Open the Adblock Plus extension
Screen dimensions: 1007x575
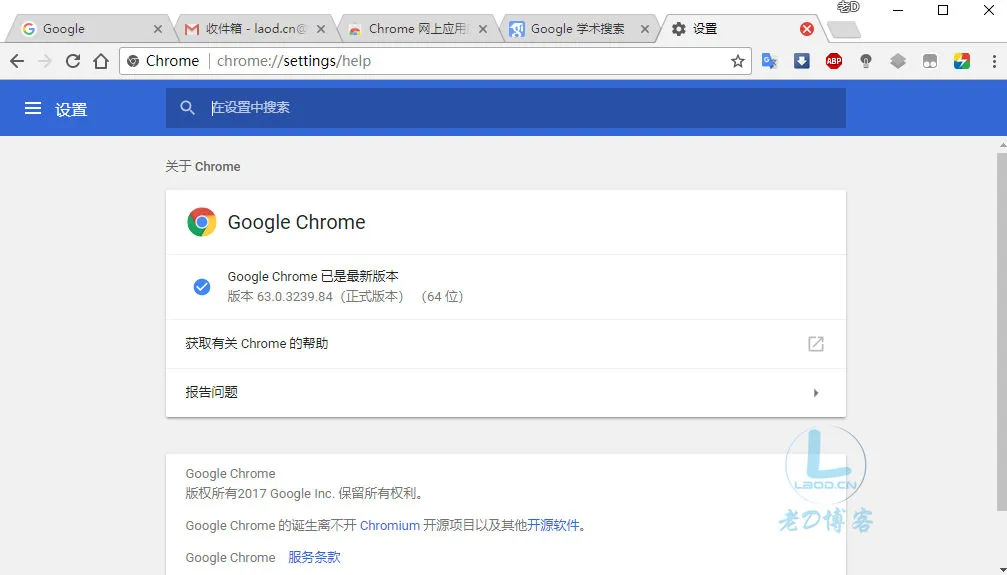coord(834,61)
